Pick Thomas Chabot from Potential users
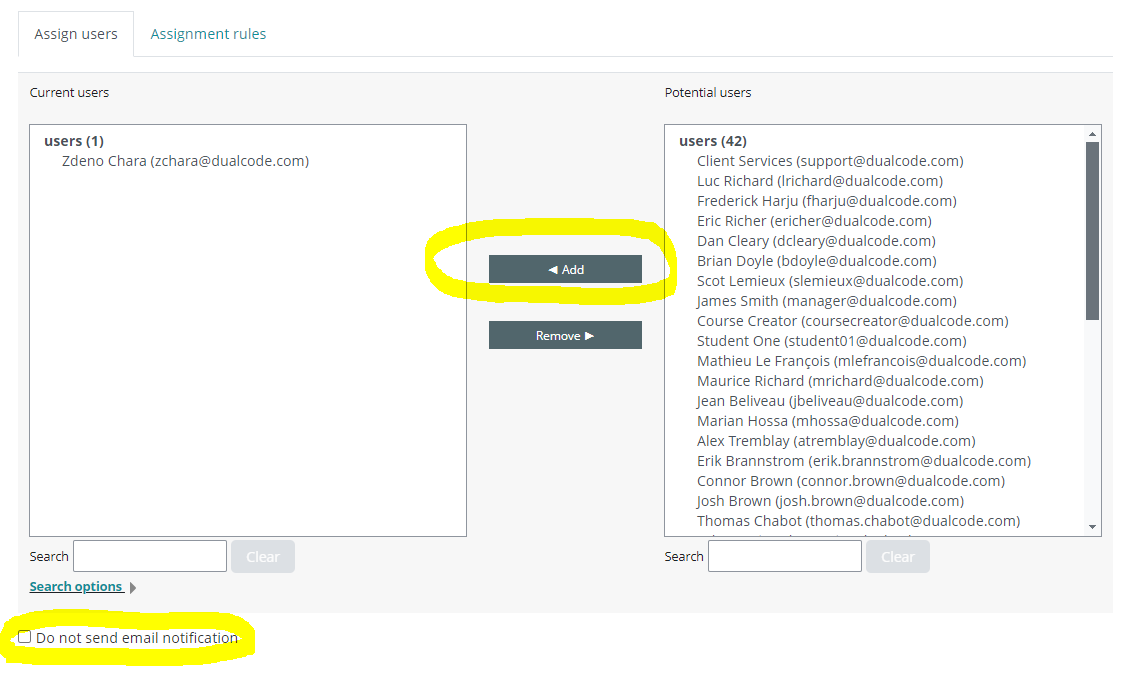 (x=858, y=521)
